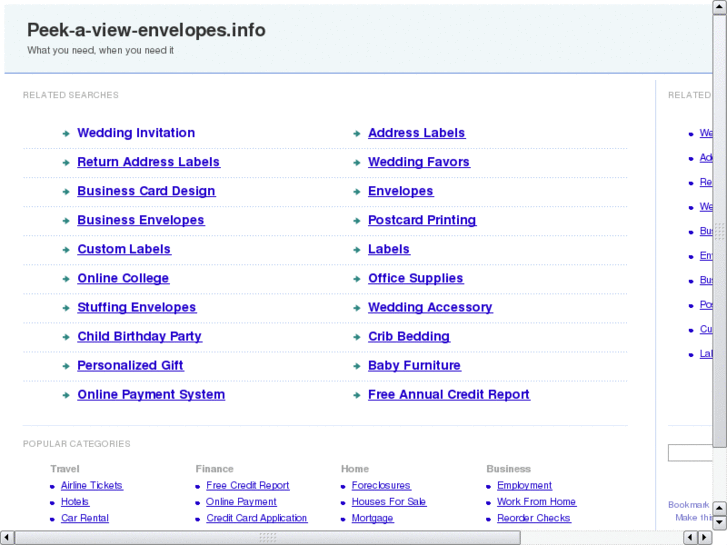Click the Peek-a-view-envelopes.info site title

tap(146, 30)
